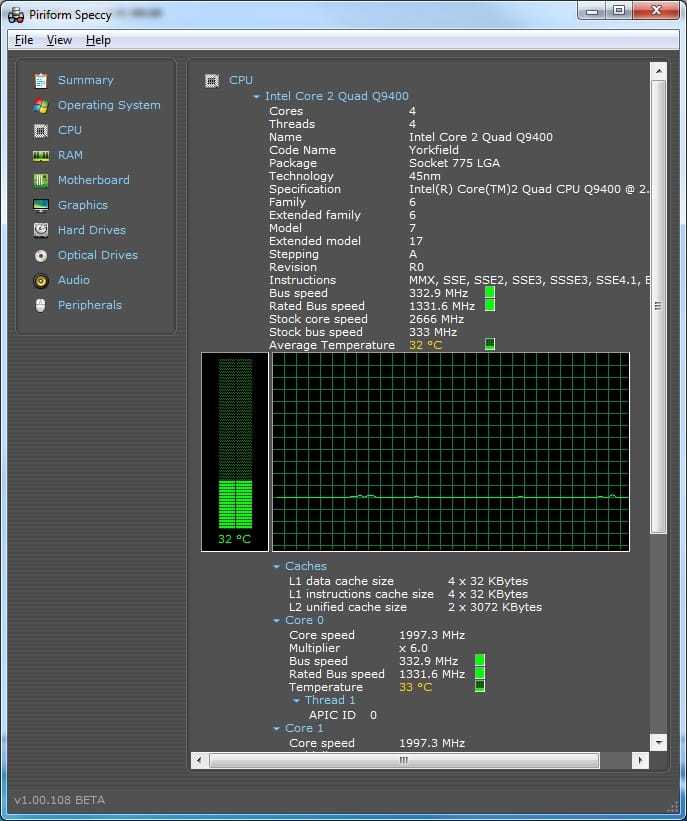Click the horizontal scrollbar left arrow
Screen dimensions: 687x821
[199, 760]
